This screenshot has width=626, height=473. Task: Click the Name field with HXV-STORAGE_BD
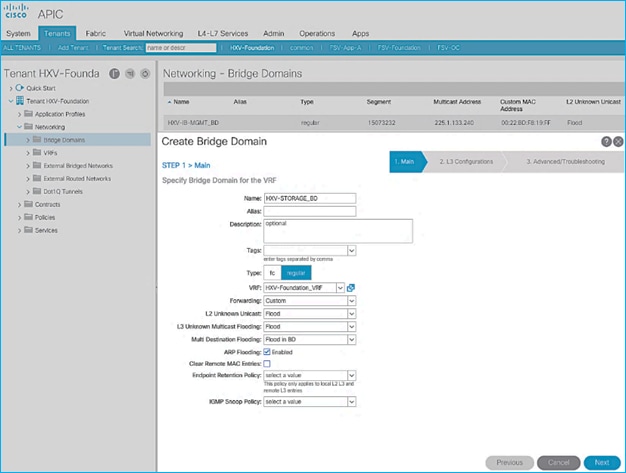[310, 198]
